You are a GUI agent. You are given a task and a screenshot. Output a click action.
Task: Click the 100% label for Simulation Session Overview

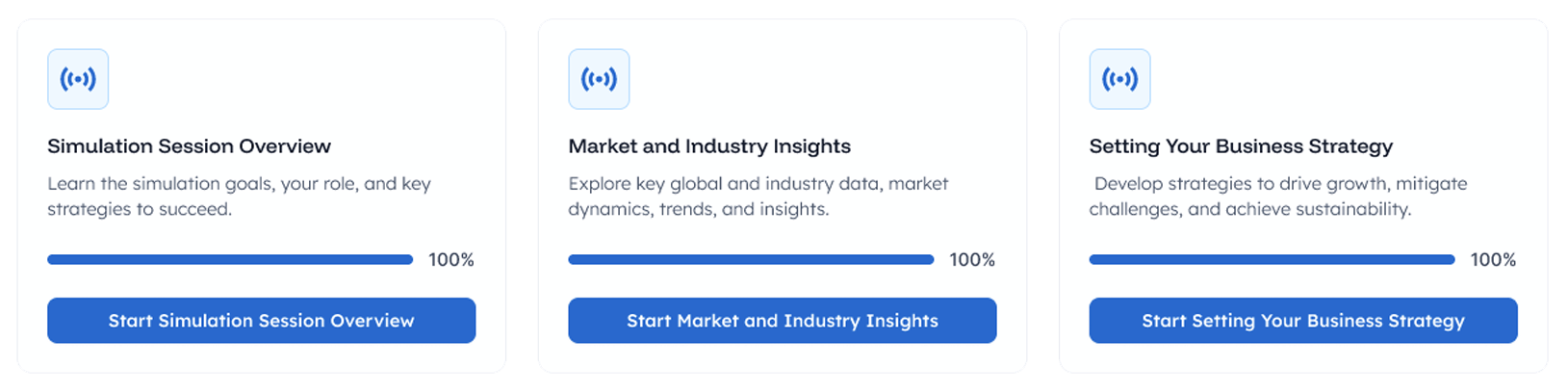(451, 260)
